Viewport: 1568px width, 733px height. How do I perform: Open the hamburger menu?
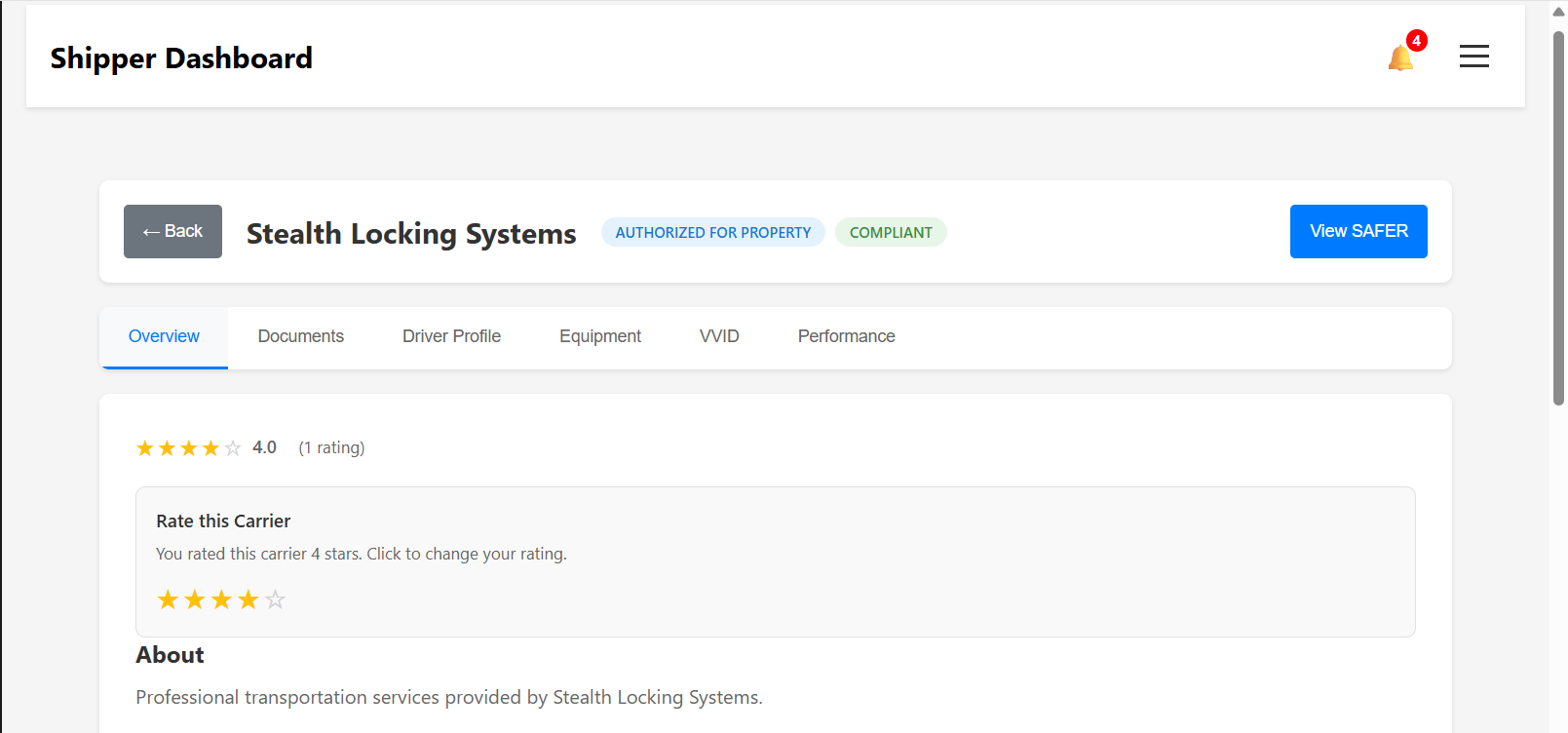[x=1473, y=57]
